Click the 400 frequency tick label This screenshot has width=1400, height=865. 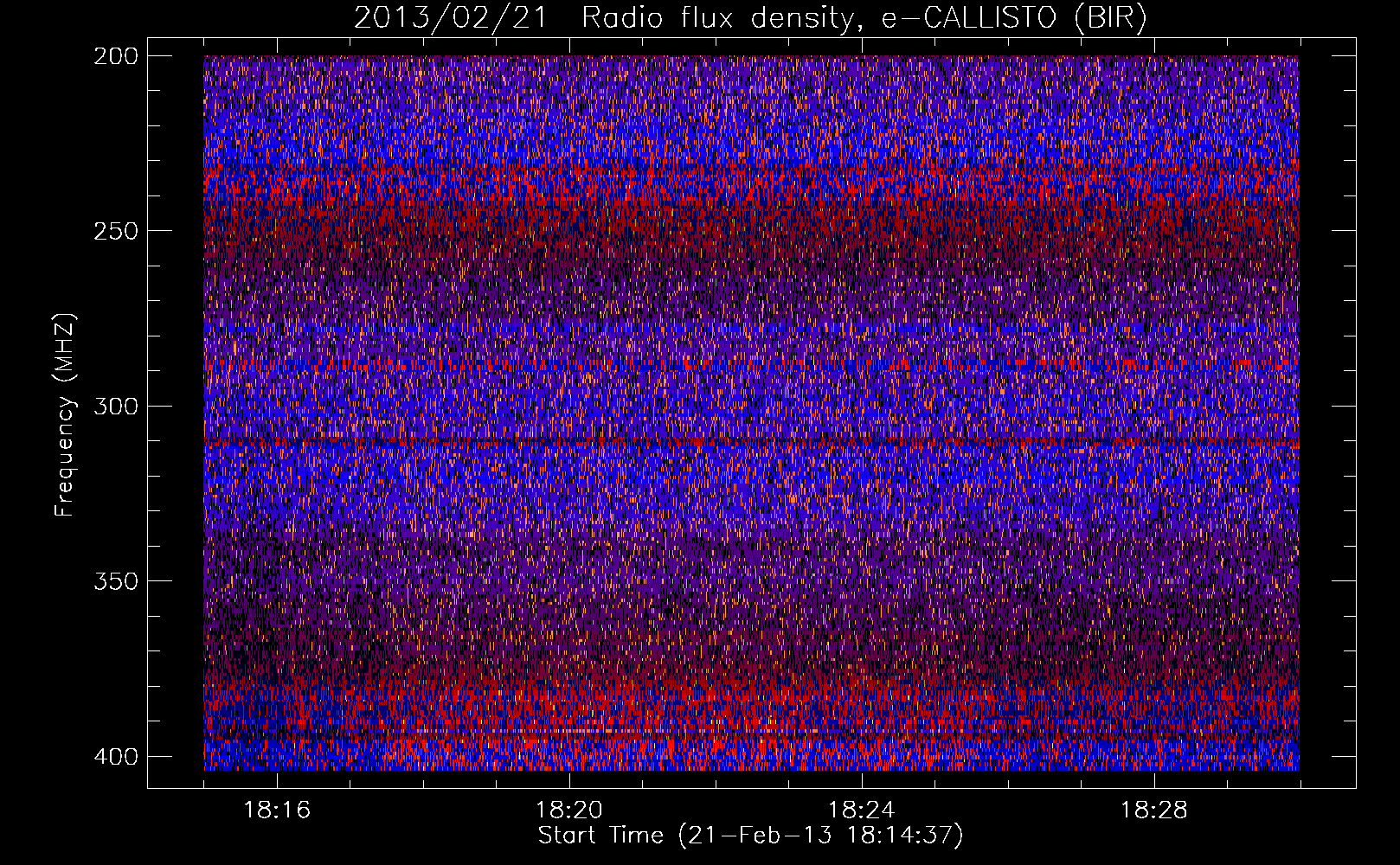click(116, 756)
